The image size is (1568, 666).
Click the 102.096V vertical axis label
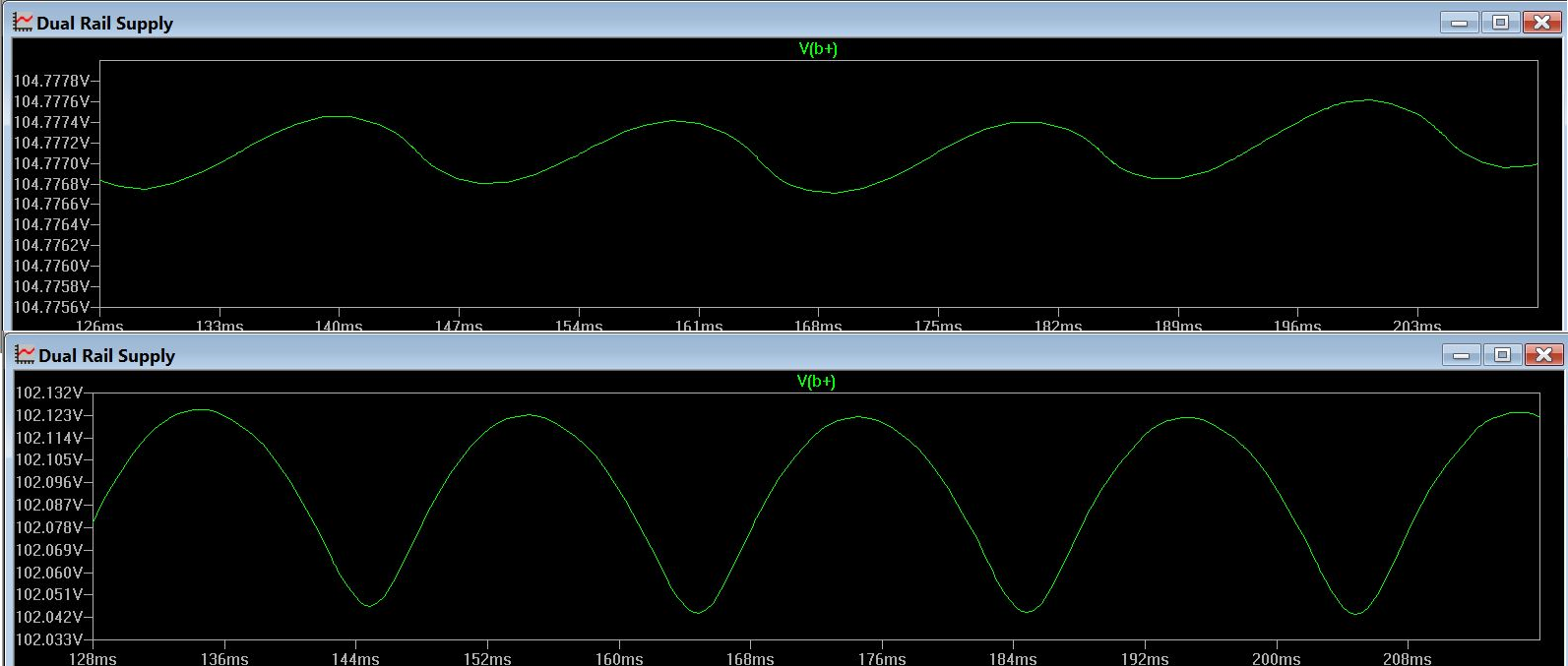[49, 482]
